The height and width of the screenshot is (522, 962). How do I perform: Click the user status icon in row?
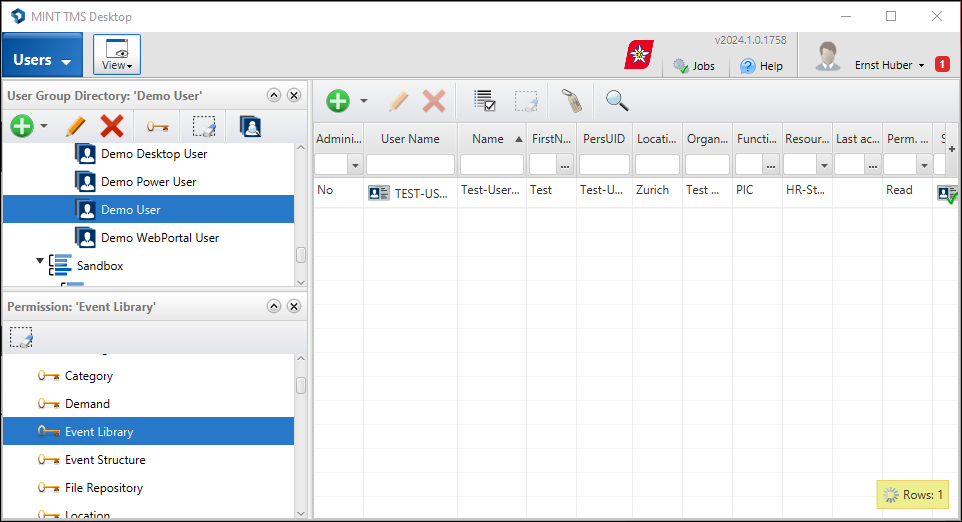coord(947,194)
